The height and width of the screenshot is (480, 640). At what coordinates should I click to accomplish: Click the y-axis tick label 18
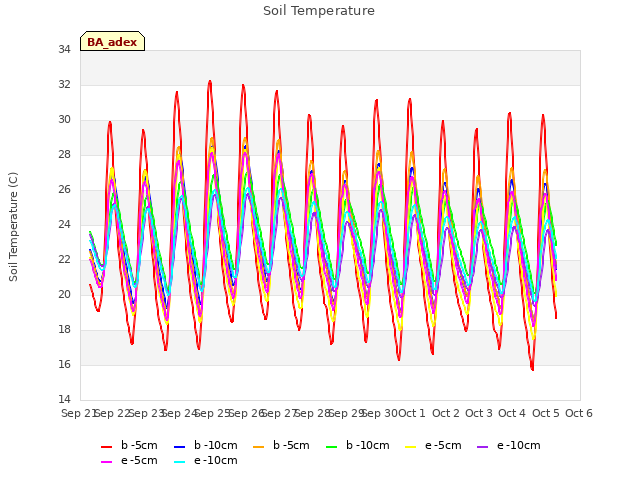point(64,329)
